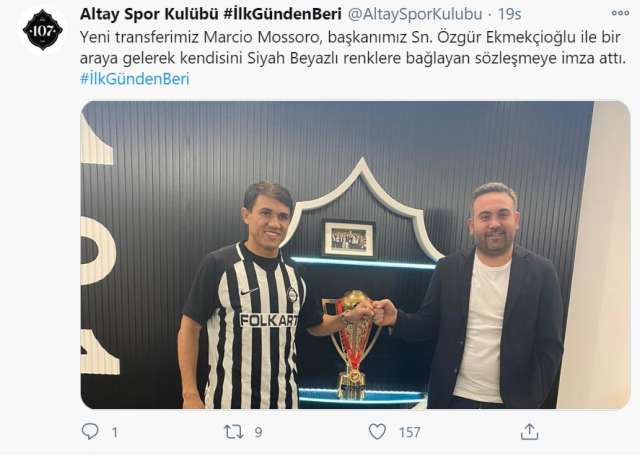Open the tweet via the 19s timestamp
Screen dimensions: 640x456
[509, 14]
